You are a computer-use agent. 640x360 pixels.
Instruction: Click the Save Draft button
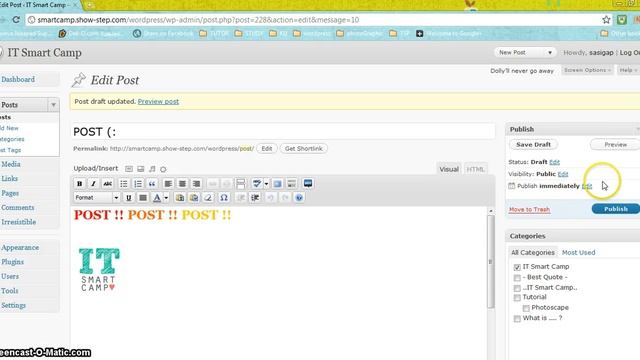[533, 144]
